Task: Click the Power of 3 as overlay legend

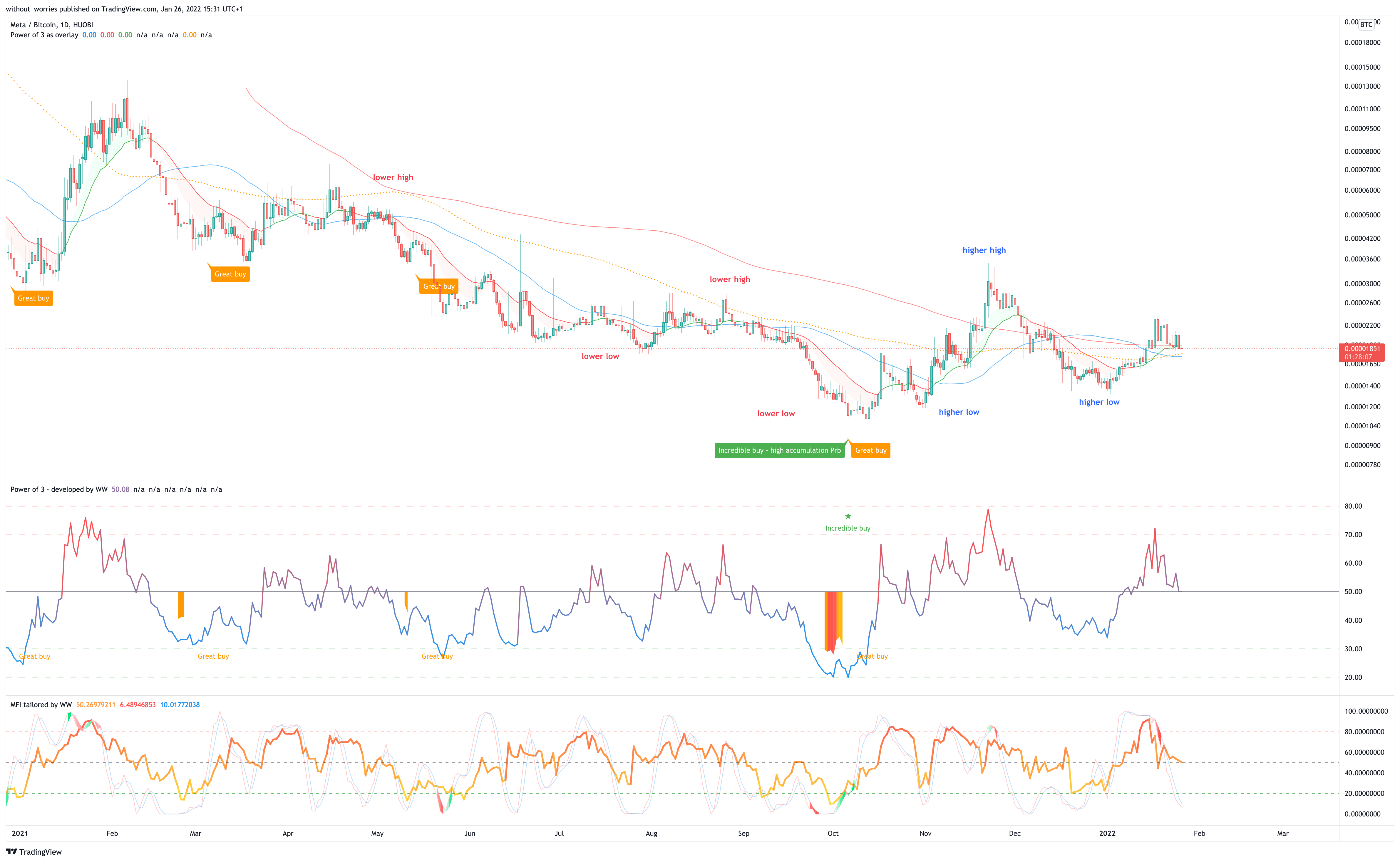Action: (44, 35)
